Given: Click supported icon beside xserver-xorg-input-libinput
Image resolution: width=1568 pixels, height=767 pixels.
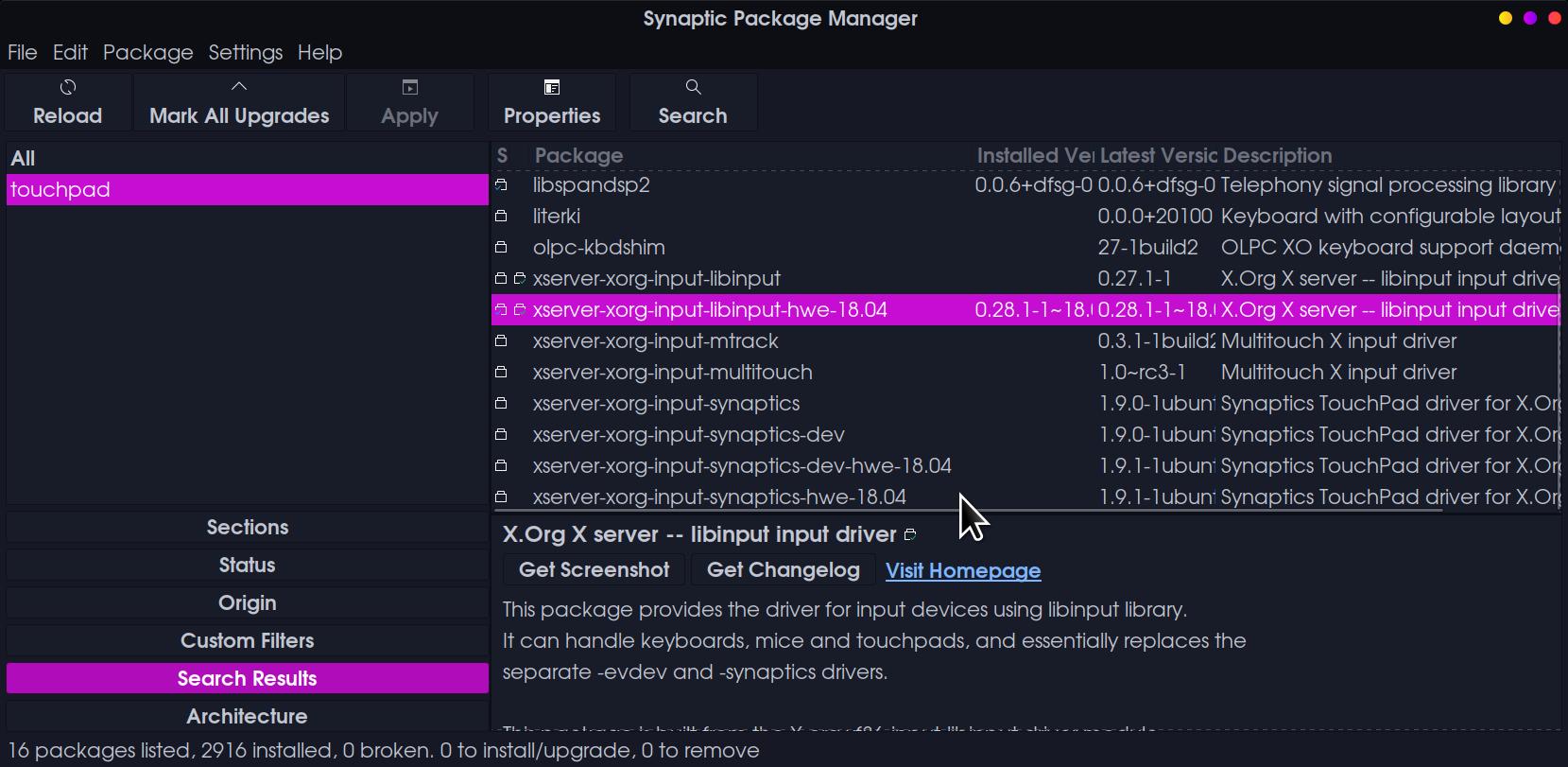Looking at the screenshot, I should coord(519,278).
